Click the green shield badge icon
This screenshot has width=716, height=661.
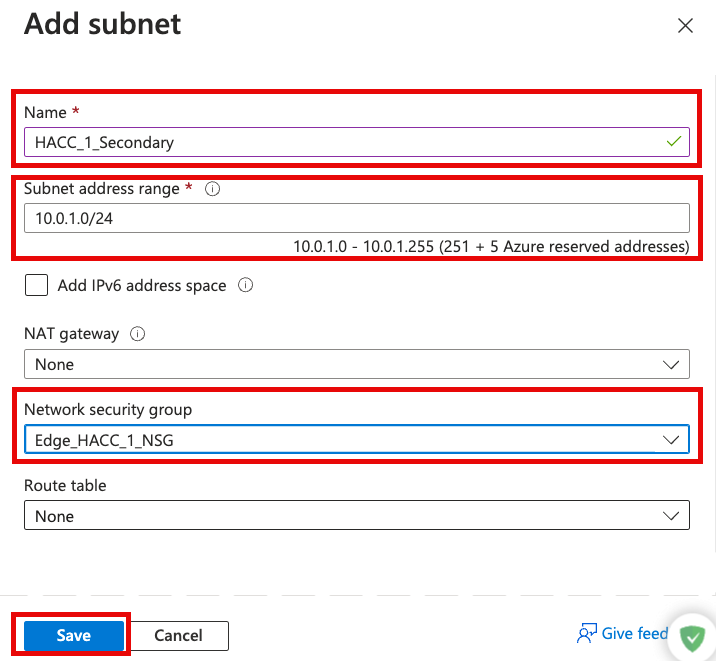[x=692, y=639]
